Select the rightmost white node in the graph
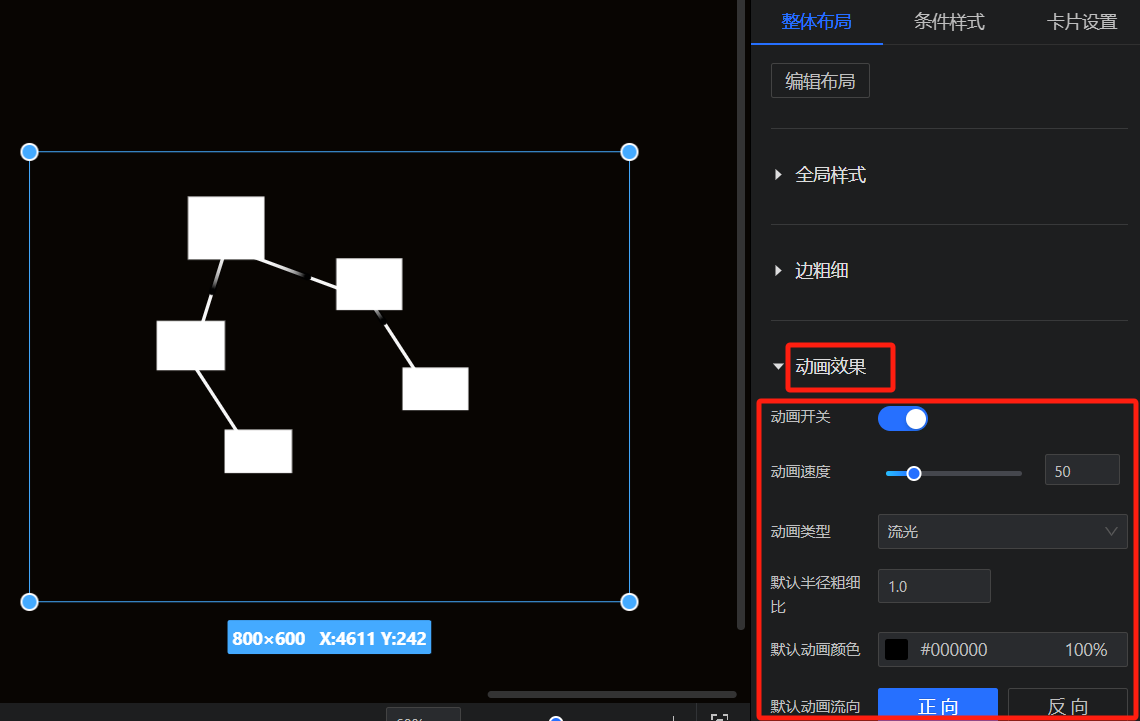The width and height of the screenshot is (1140, 721). pos(435,389)
